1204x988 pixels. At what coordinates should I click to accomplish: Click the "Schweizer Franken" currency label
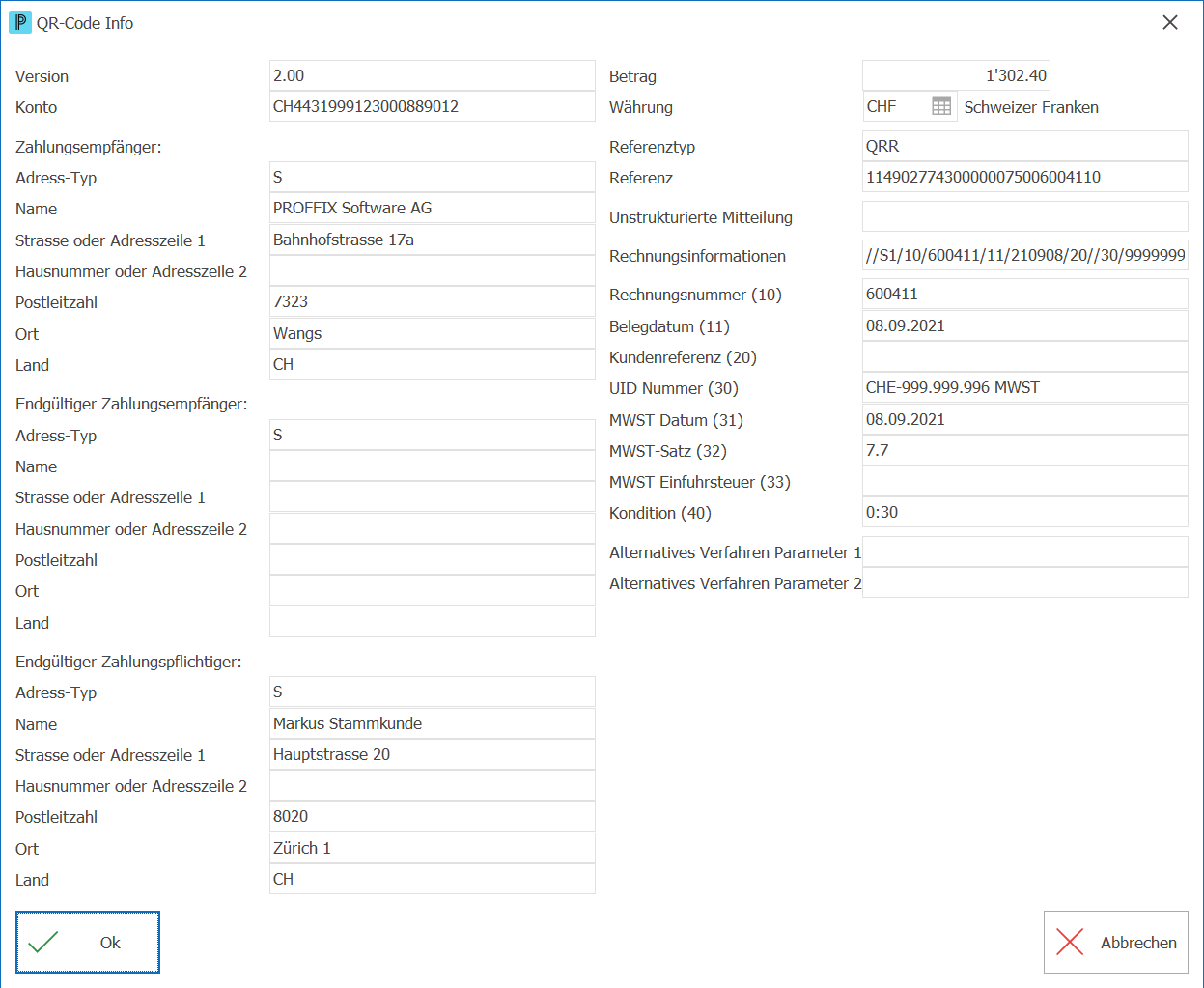click(1031, 107)
